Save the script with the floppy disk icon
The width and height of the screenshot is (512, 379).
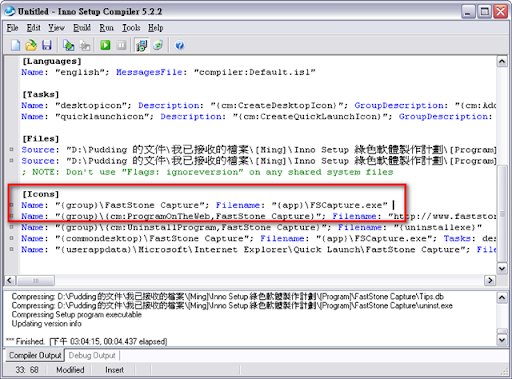(47, 45)
